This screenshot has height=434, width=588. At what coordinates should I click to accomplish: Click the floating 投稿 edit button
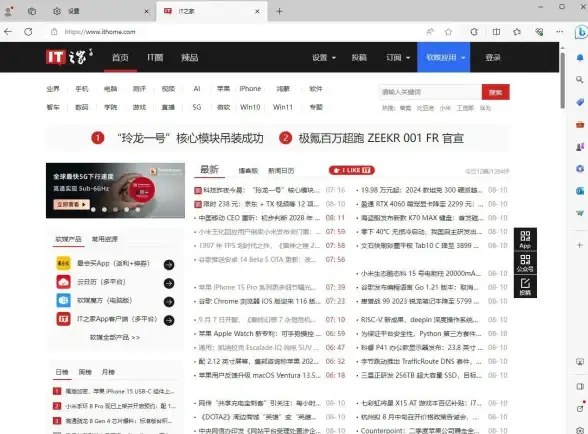click(525, 287)
